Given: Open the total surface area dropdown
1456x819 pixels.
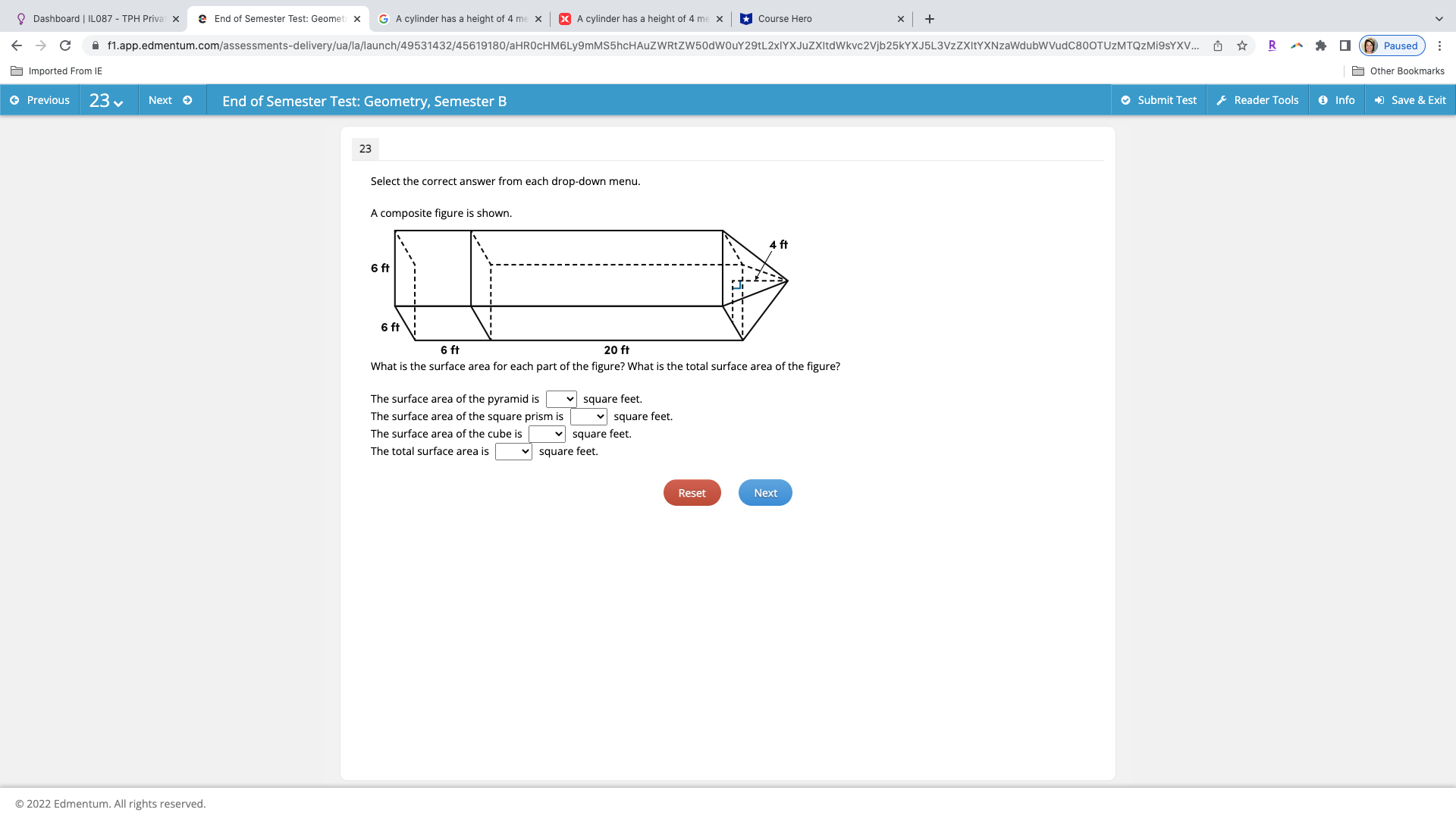Looking at the screenshot, I should 513,451.
